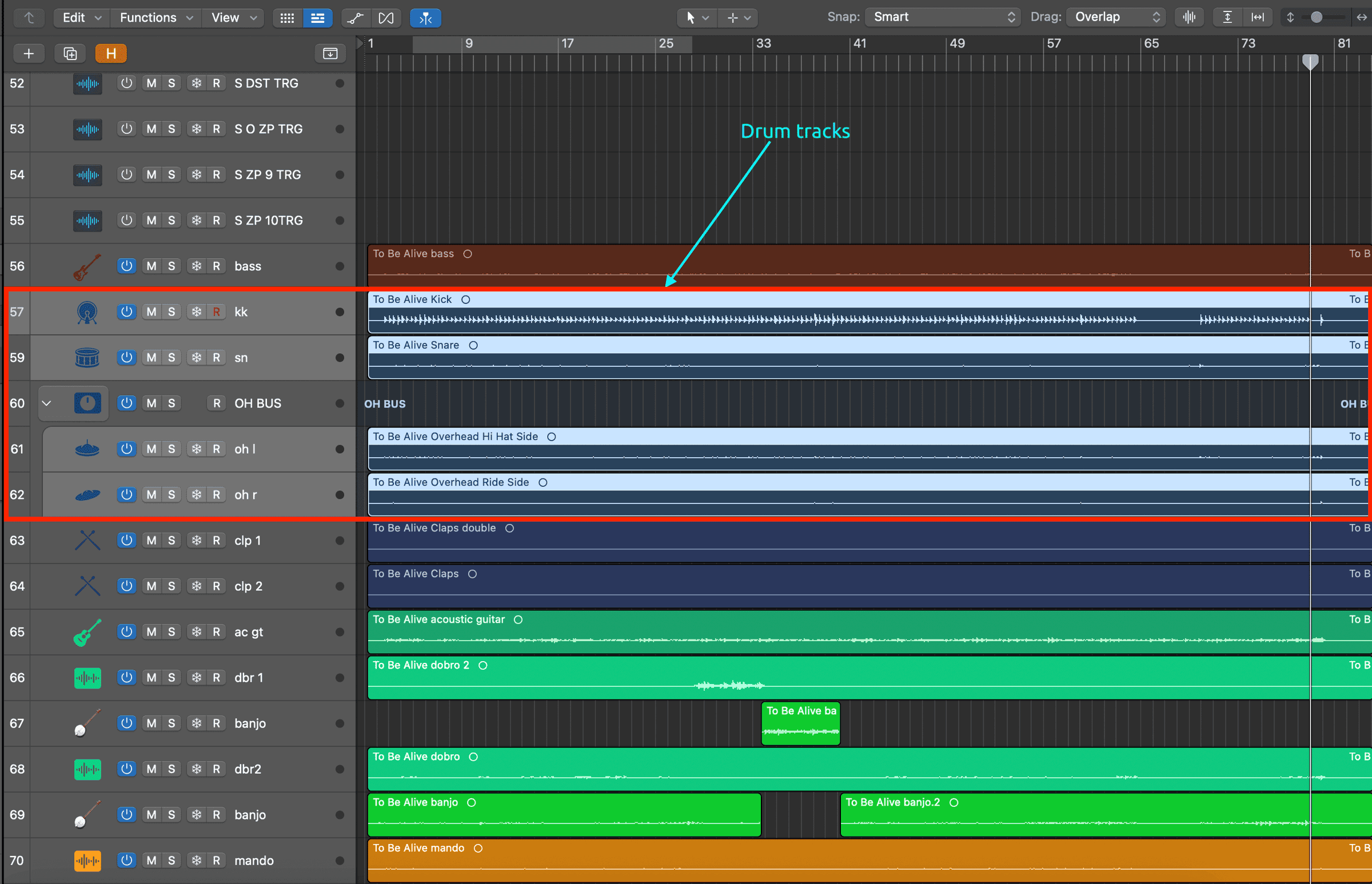The width and height of the screenshot is (1372, 884).
Task: Show automation with the curve icon
Action: point(356,18)
